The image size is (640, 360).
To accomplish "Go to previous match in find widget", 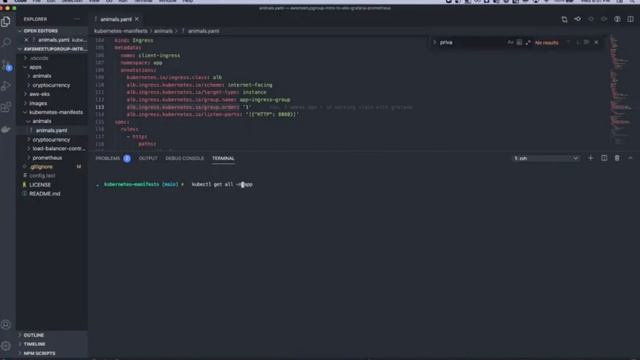I will coord(568,42).
